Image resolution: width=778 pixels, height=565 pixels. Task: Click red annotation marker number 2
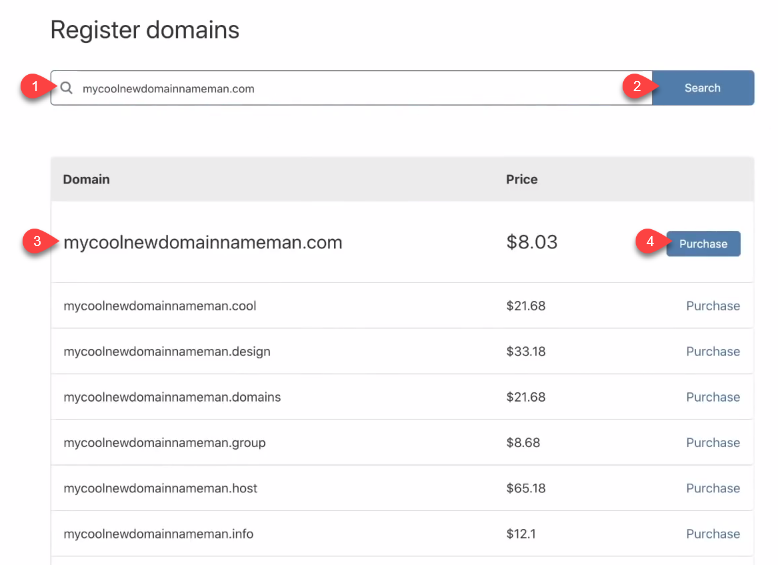(636, 87)
